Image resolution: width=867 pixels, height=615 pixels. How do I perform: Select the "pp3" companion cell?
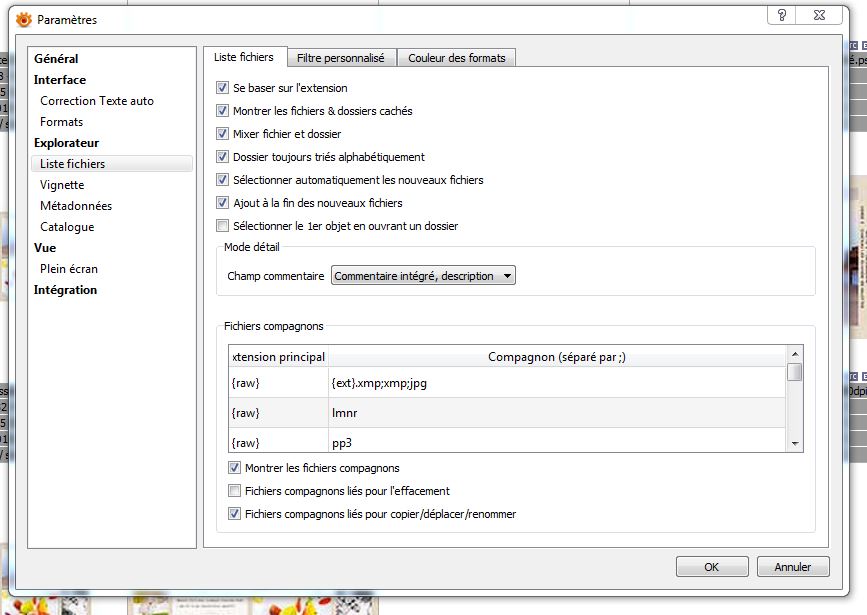557,441
